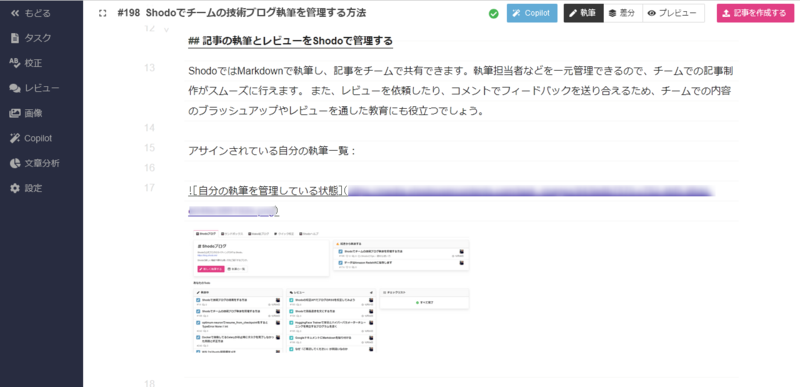
Task: Click the review speech-bubble icon
Action: click(15, 88)
